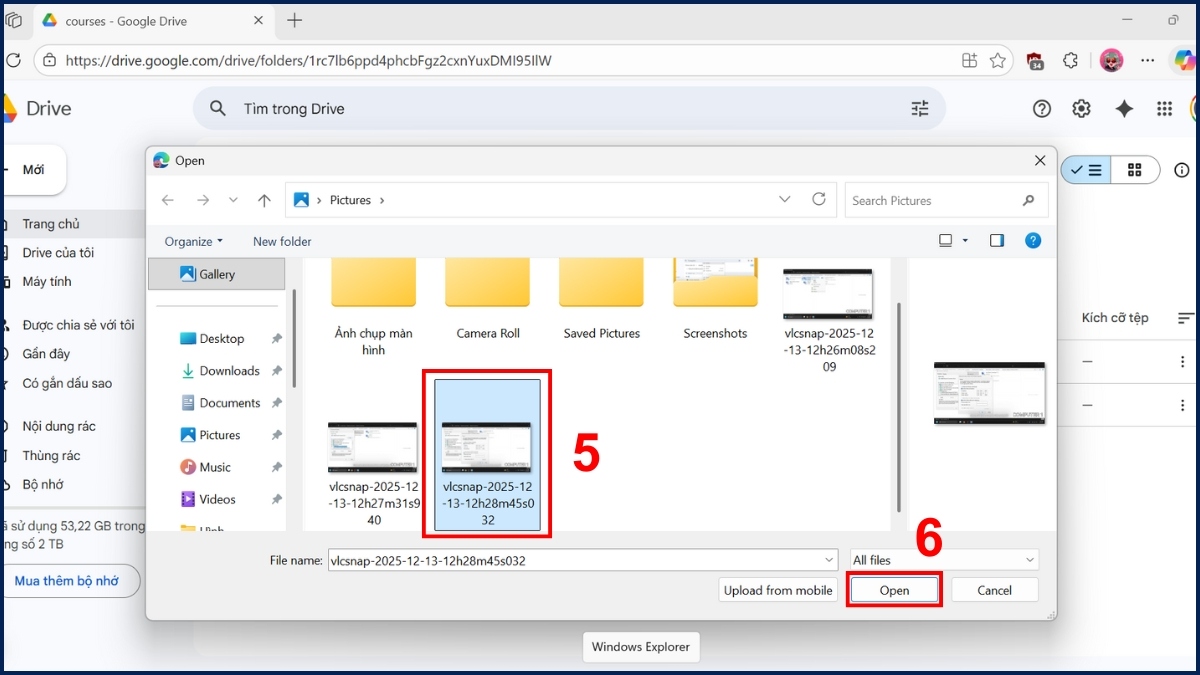This screenshot has height=675, width=1200.
Task: Toggle the preview pane icon
Action: click(997, 241)
